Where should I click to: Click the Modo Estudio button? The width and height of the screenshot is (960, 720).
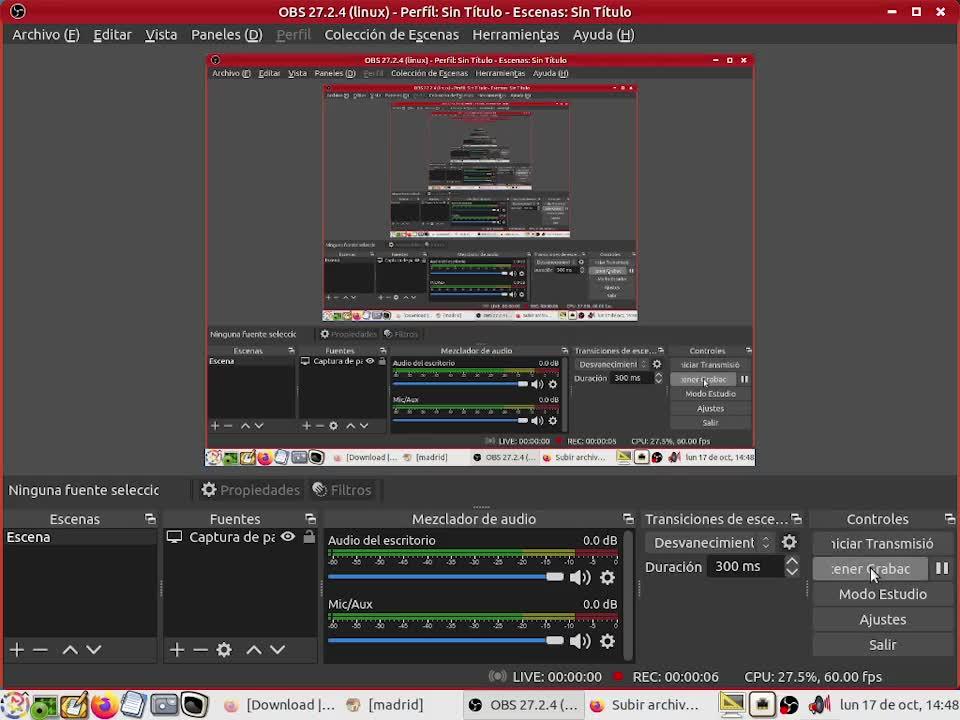click(882, 594)
